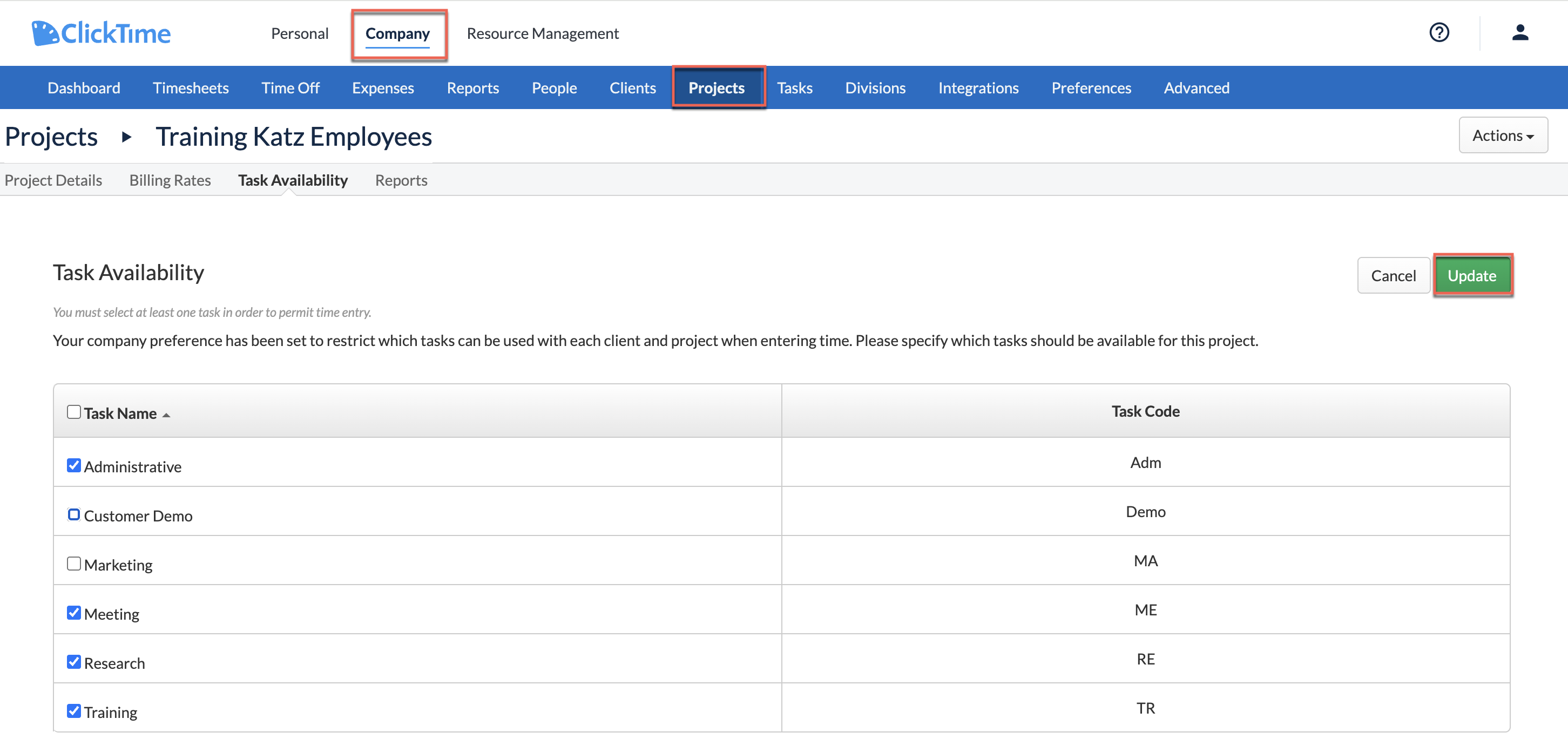Switch to the Company section
Viewport: 1568px width, 746px height.
click(397, 33)
